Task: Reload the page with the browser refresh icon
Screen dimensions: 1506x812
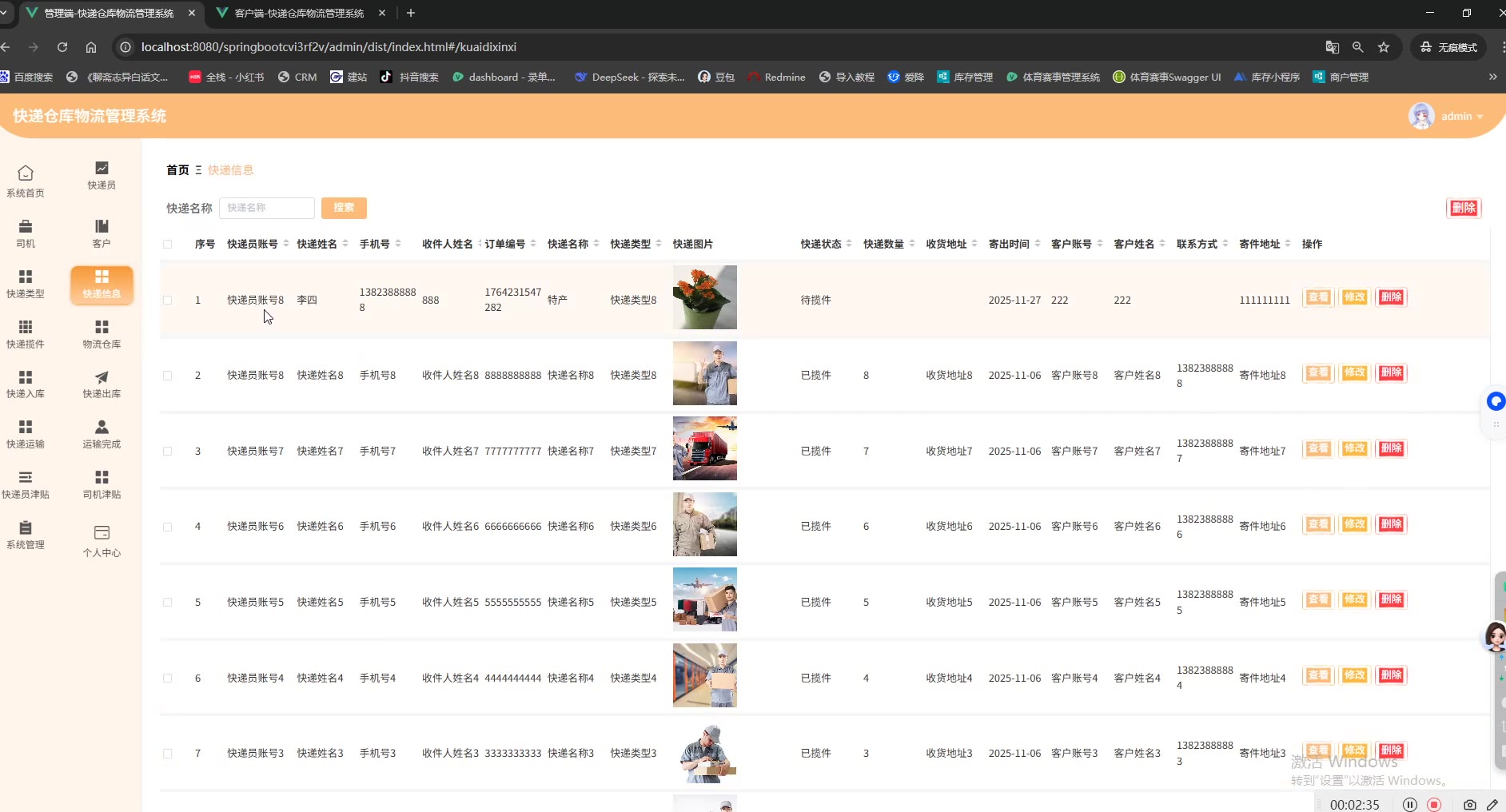Action: tap(62, 47)
